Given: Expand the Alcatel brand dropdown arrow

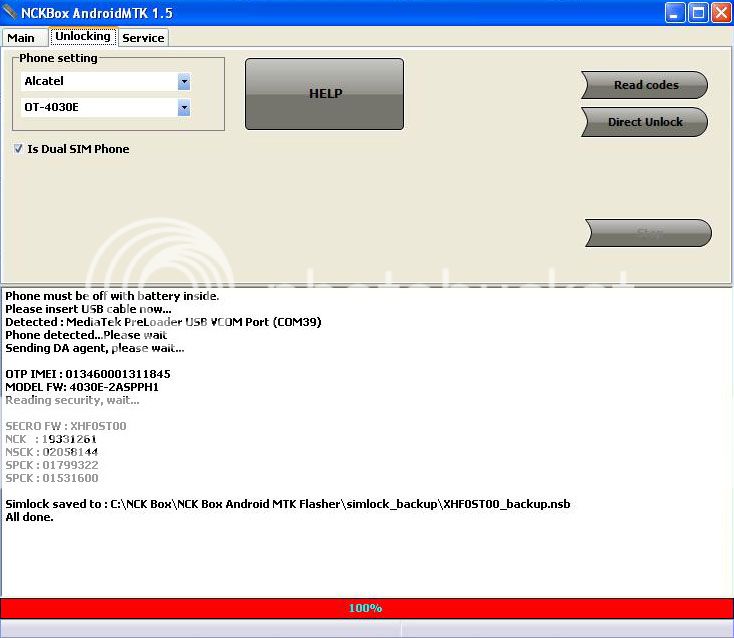Looking at the screenshot, I should pos(184,81).
